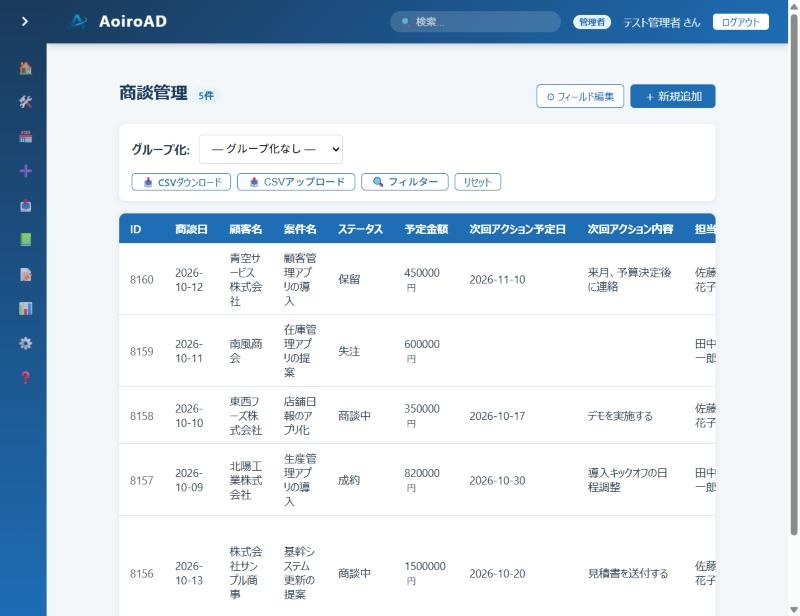
Task: Click the 管理者 badge
Action: 592,22
